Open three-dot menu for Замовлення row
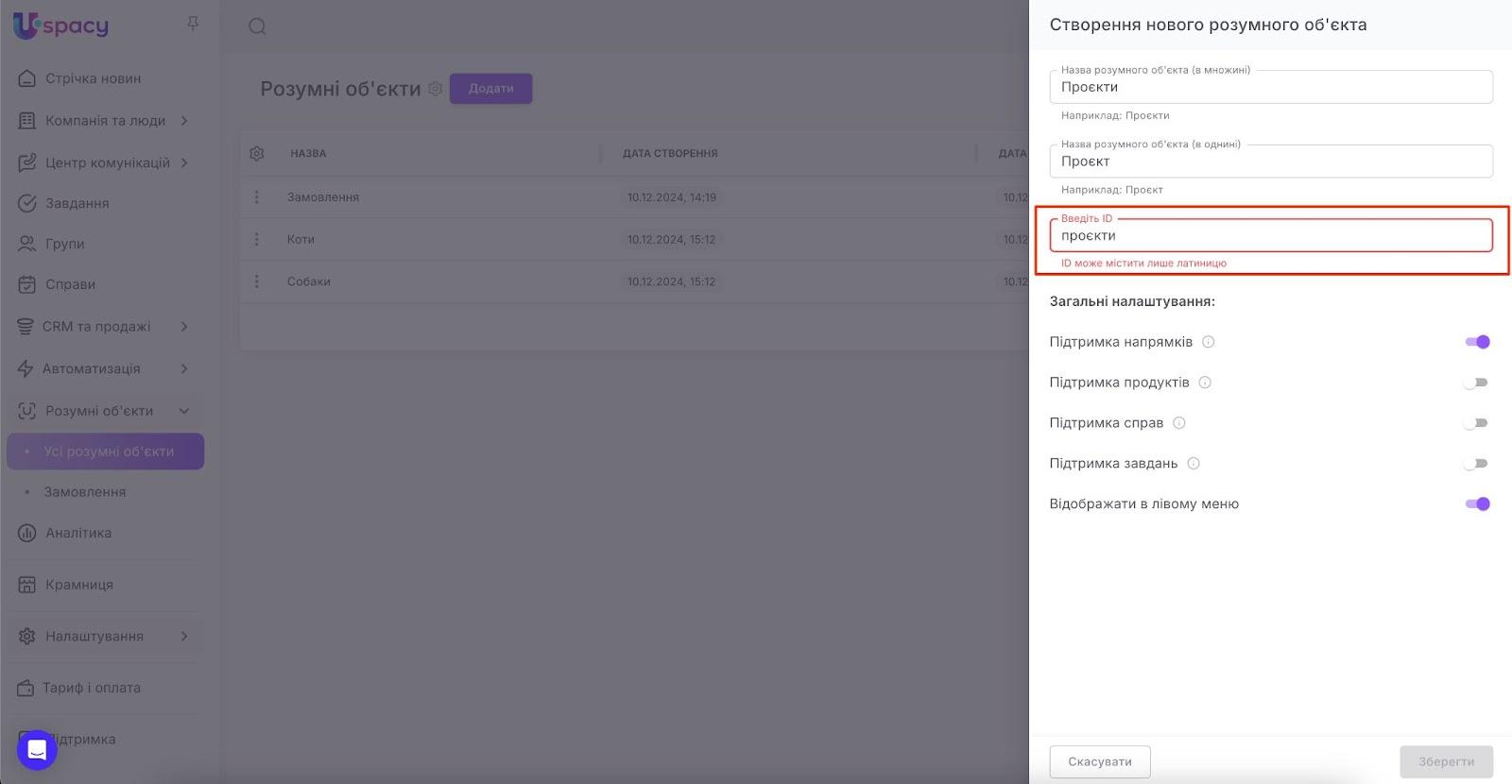The image size is (1512, 784). (x=257, y=197)
